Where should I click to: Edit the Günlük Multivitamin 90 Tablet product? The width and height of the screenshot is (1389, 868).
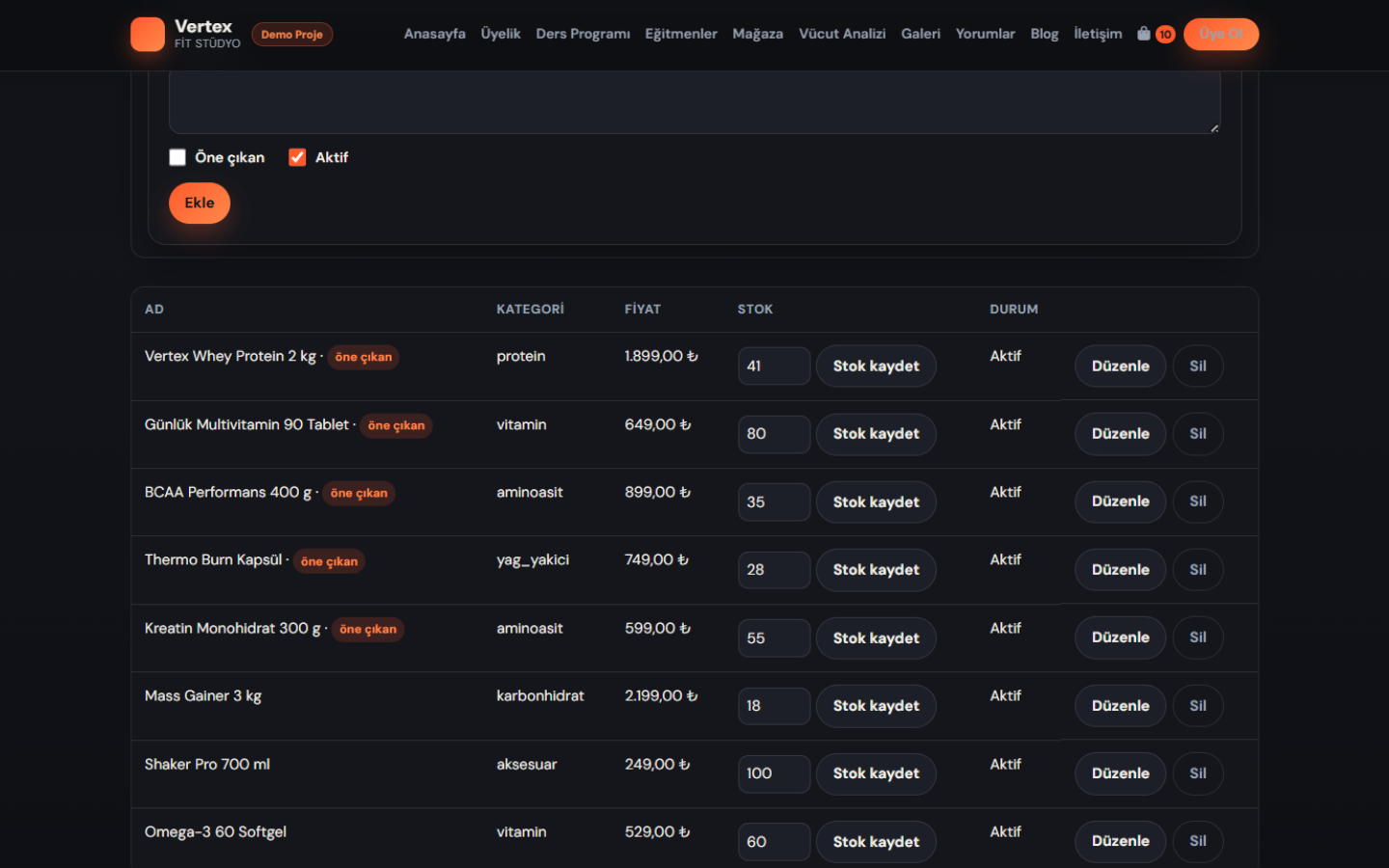[x=1120, y=434]
